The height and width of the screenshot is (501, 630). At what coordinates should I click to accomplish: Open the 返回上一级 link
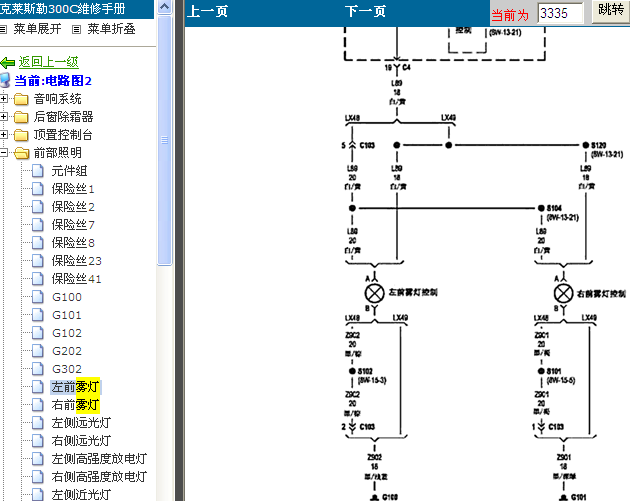(x=48, y=62)
